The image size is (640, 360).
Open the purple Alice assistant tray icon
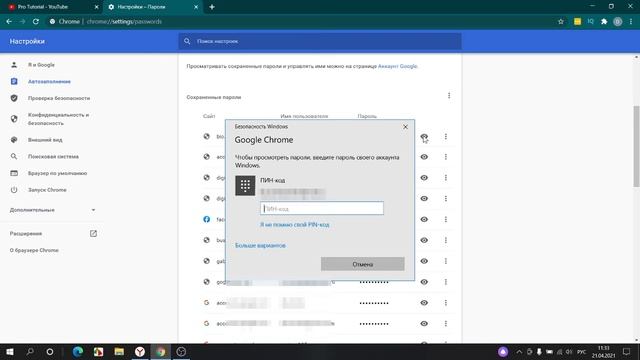coord(503,351)
